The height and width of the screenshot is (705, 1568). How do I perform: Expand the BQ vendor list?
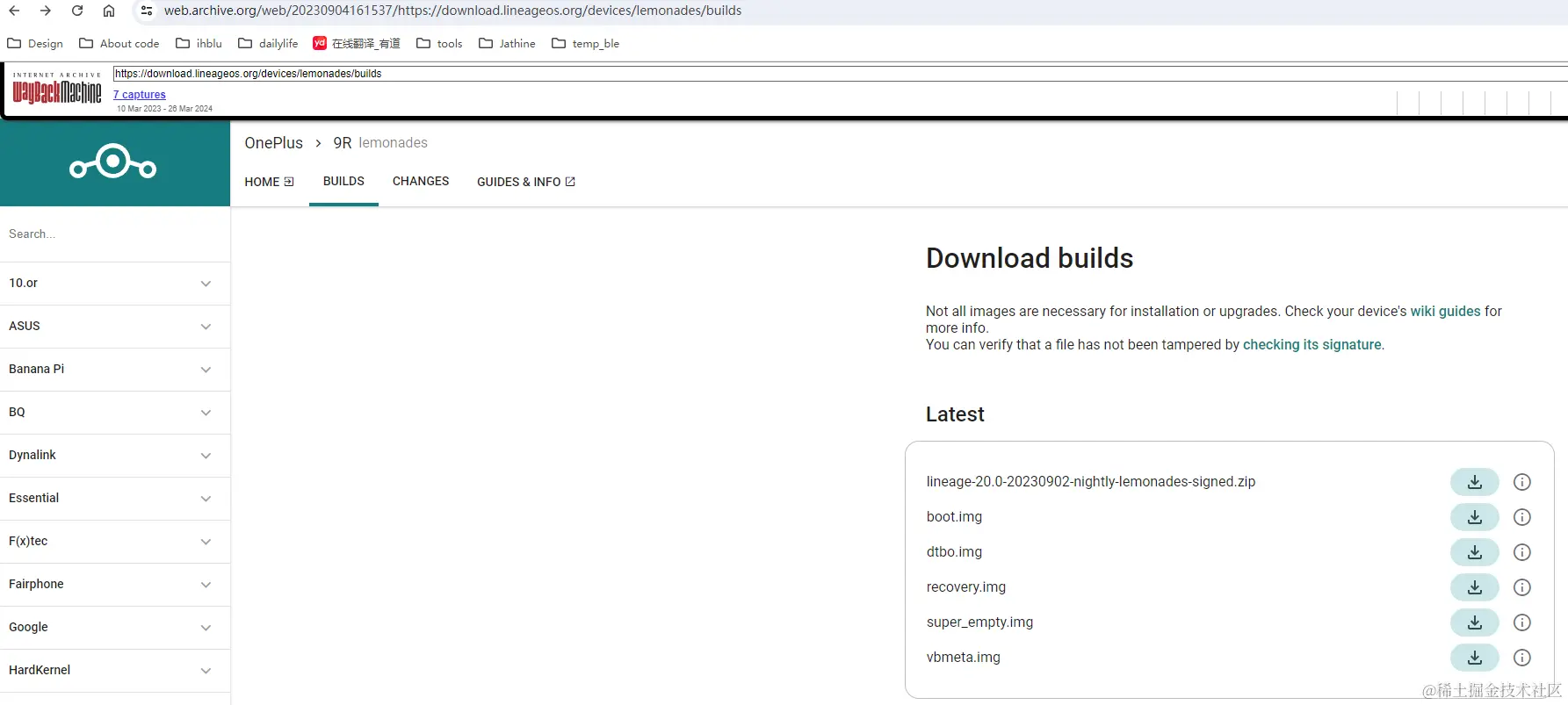pos(115,413)
